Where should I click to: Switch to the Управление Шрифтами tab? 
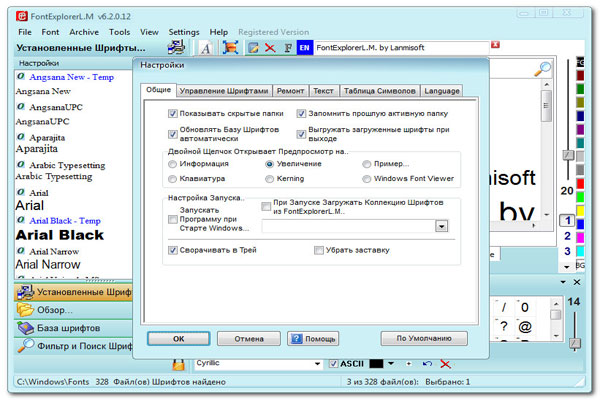[x=224, y=91]
